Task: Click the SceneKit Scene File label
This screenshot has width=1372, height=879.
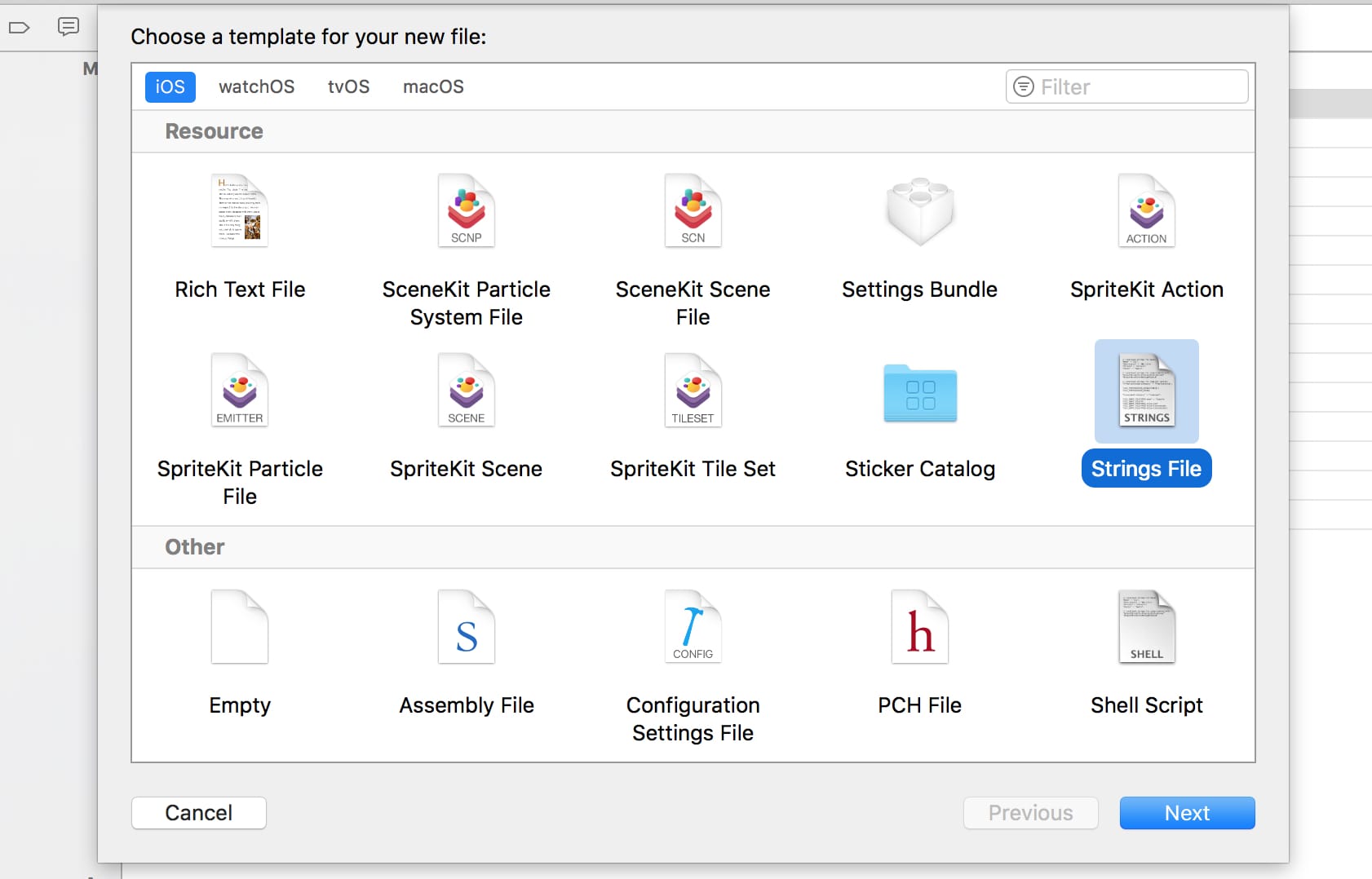Action: click(x=693, y=303)
